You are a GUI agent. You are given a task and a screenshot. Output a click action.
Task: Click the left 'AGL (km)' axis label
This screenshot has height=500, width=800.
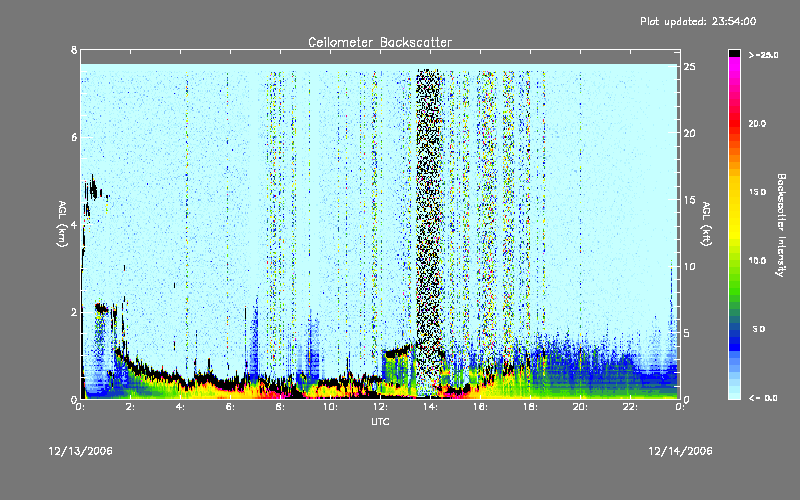point(62,224)
